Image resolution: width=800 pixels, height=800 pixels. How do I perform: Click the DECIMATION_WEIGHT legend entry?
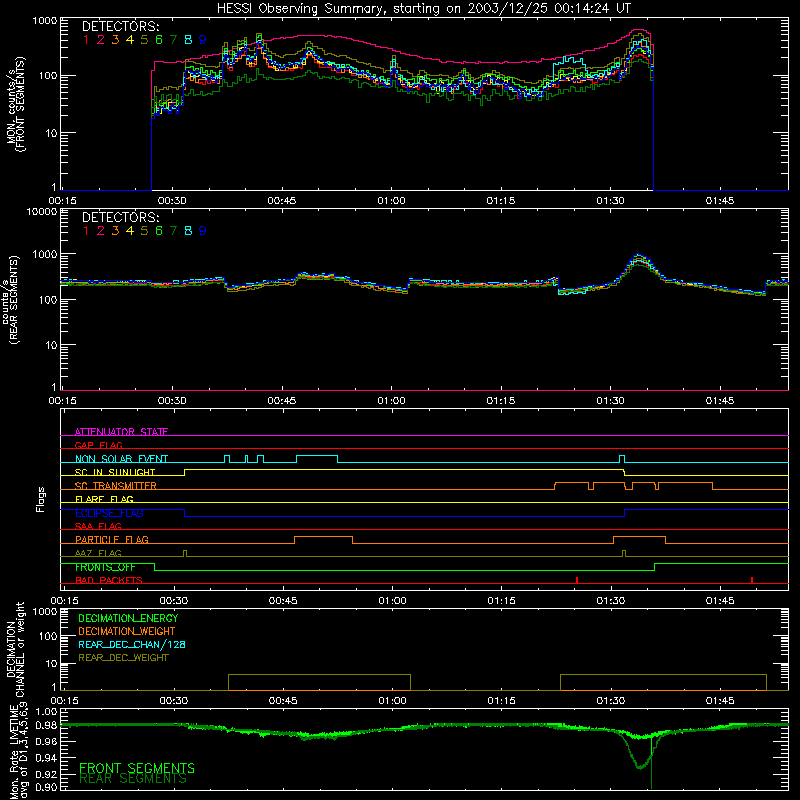pyautogui.click(x=127, y=631)
